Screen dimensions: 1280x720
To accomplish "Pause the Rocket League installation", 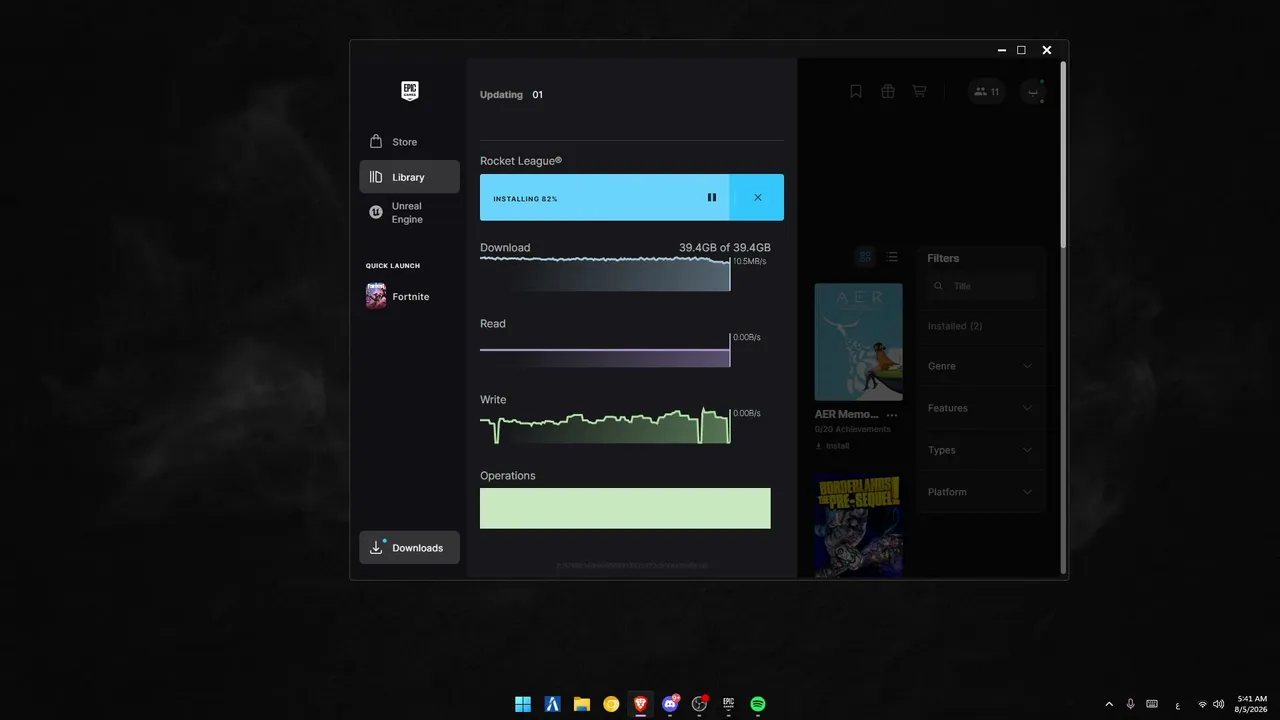I will pyautogui.click(x=712, y=198).
